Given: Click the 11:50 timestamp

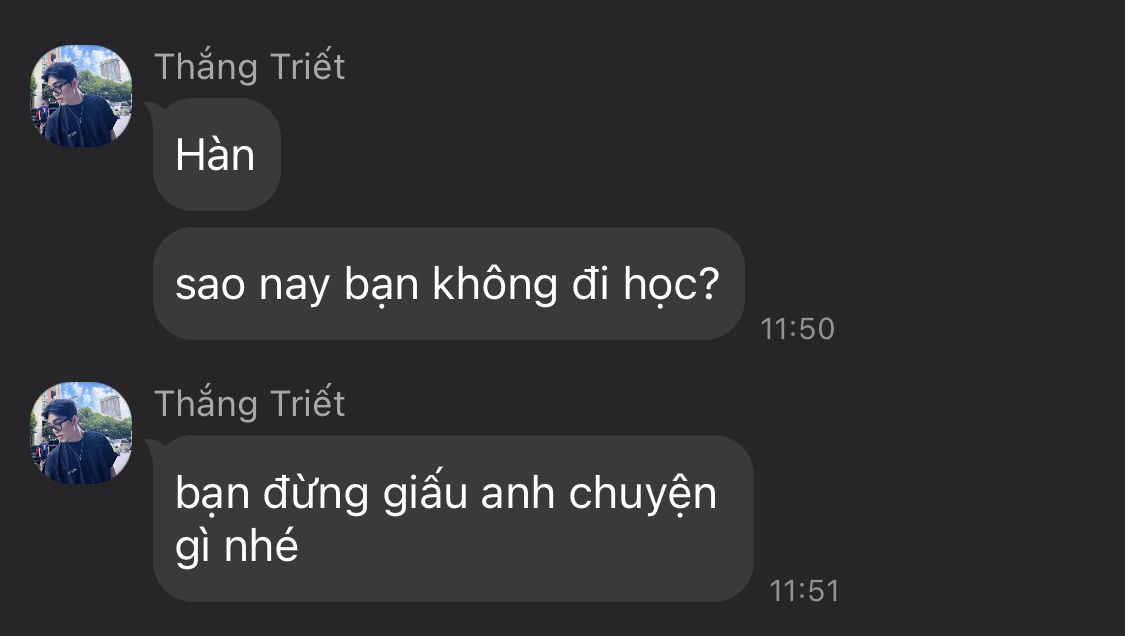Looking at the screenshot, I should [x=797, y=329].
